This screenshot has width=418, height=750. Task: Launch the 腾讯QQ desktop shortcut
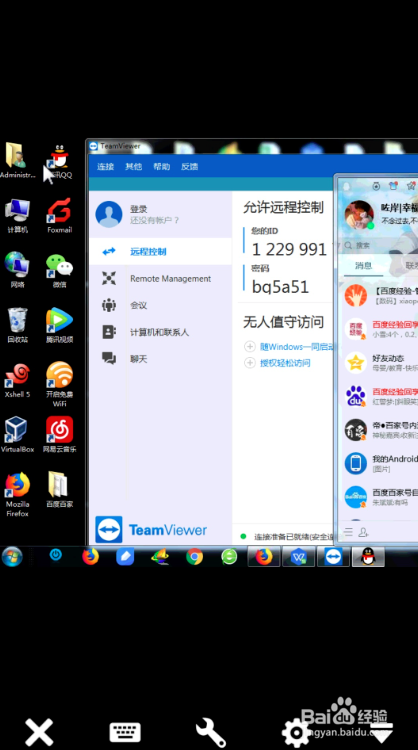pos(60,160)
